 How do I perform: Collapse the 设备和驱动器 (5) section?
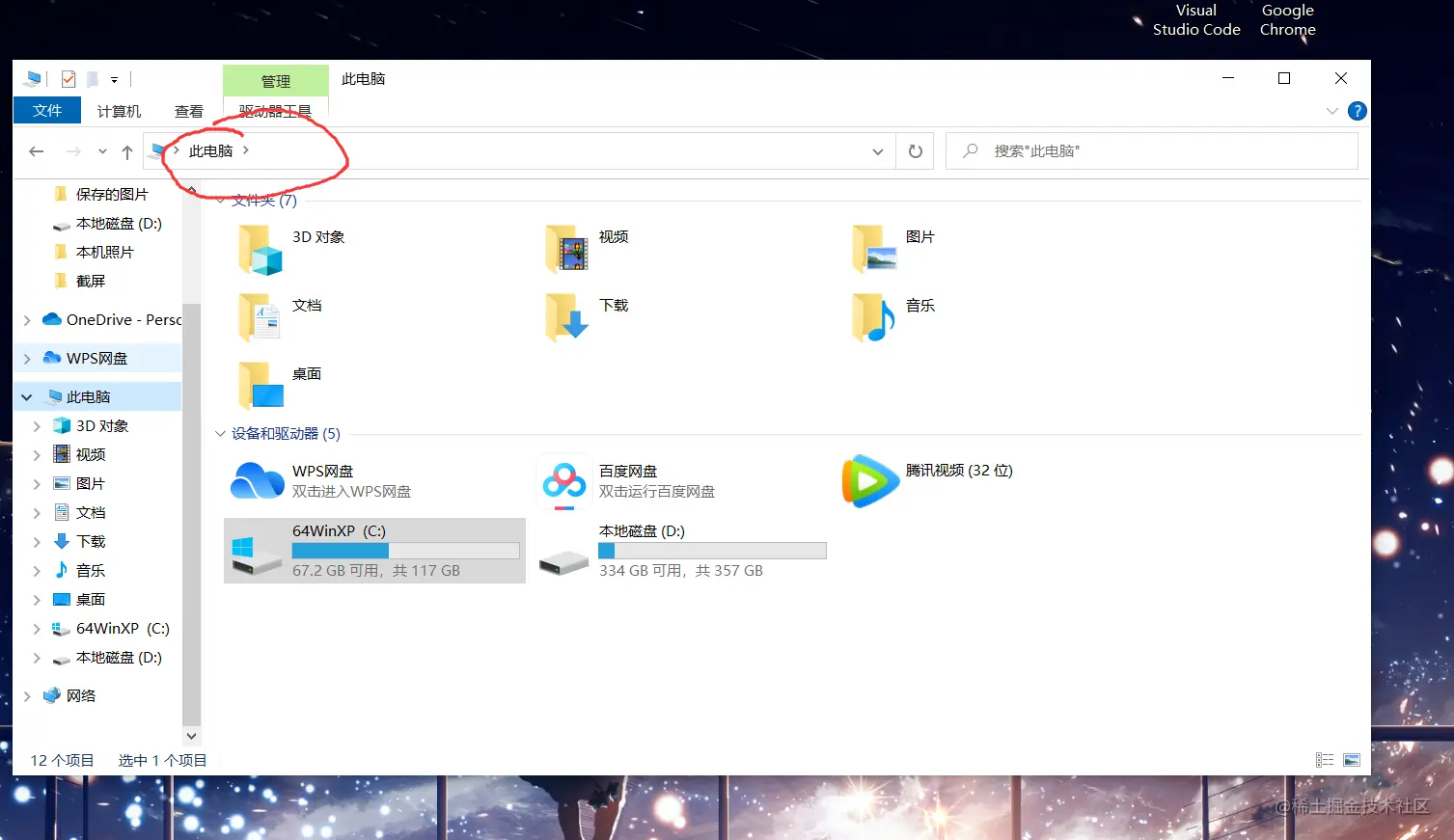point(220,433)
